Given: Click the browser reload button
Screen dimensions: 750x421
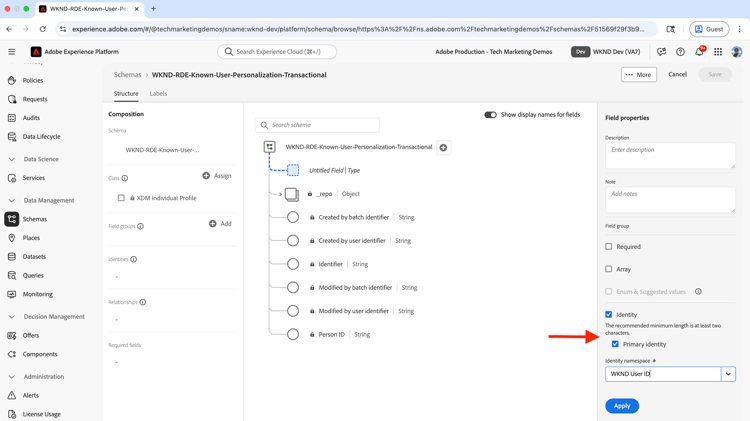Looking at the screenshot, I should [43, 29].
